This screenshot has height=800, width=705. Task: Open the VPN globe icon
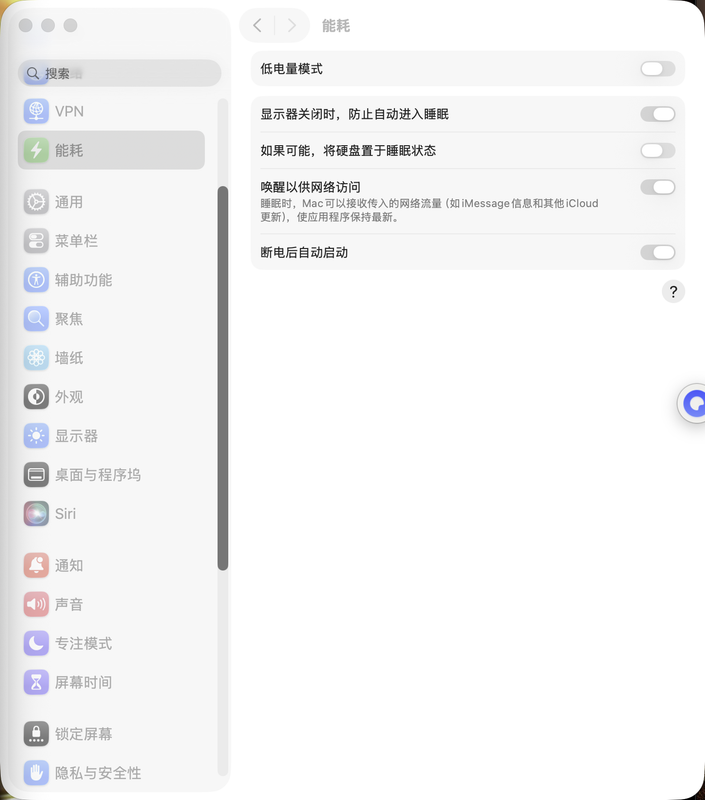click(x=36, y=111)
